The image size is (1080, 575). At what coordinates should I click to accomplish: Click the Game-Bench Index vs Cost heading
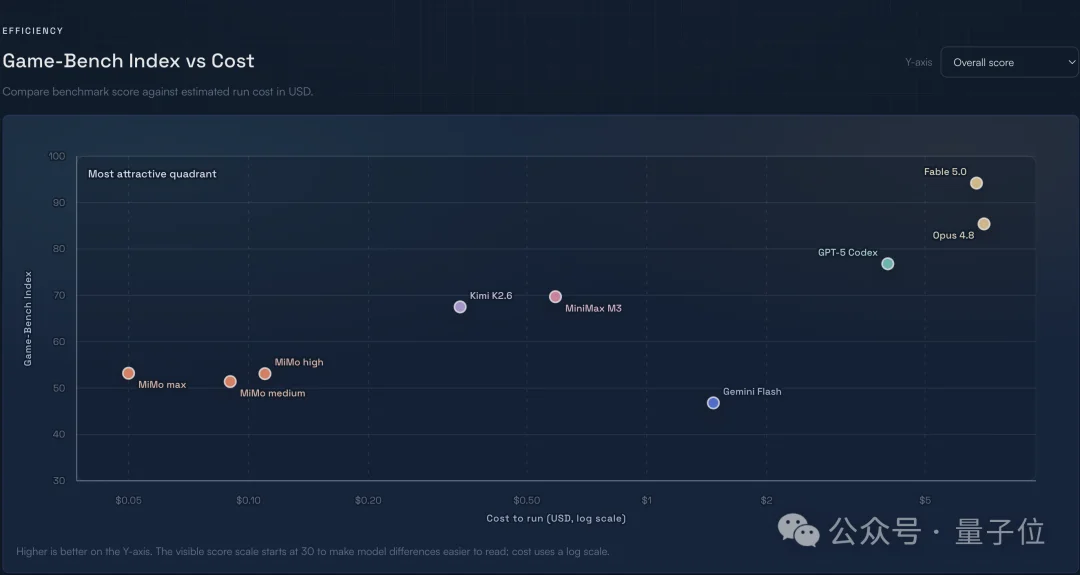129,61
